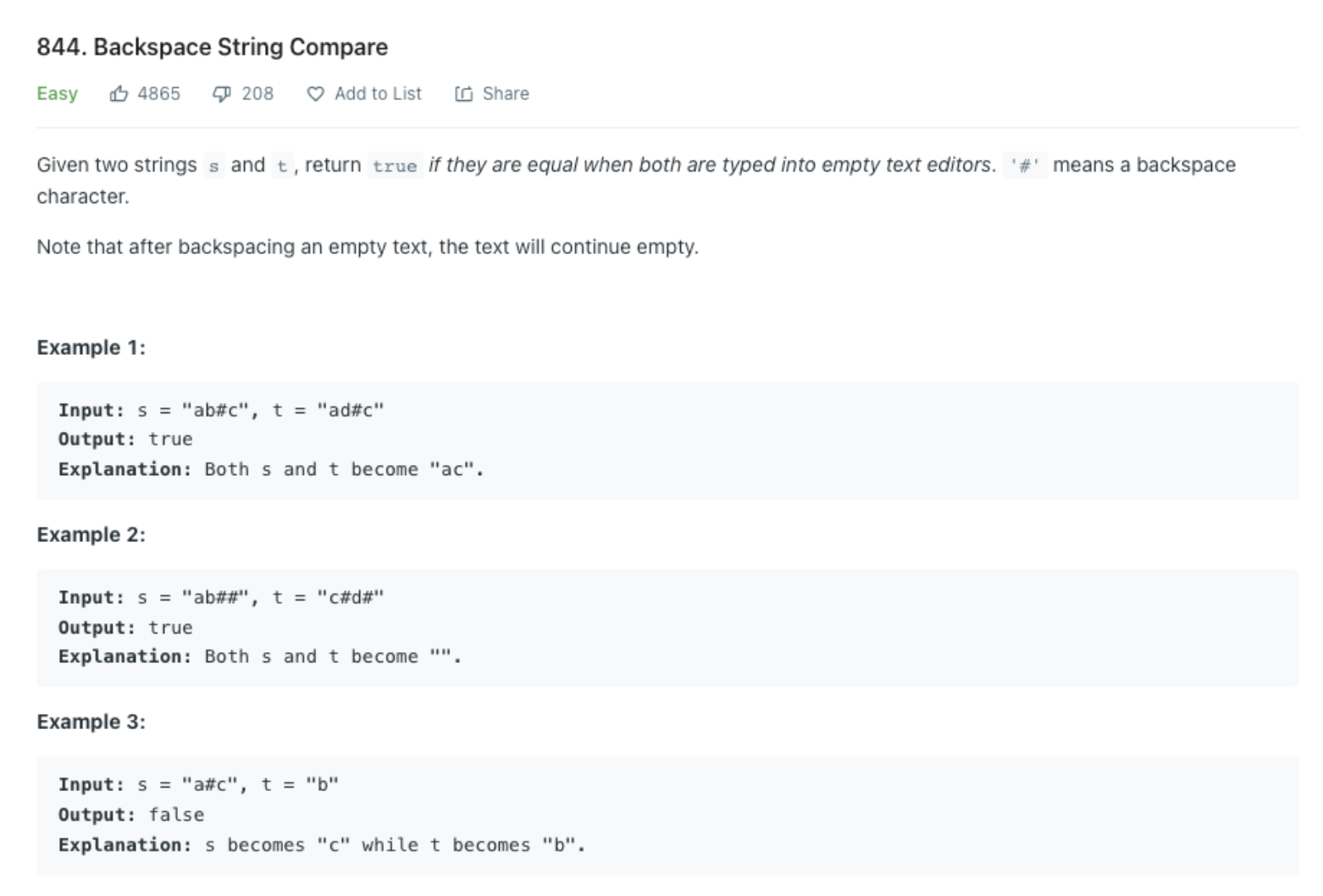Screen dimensions: 1323x896
Task: Select the downvote count 208
Action: point(255,93)
